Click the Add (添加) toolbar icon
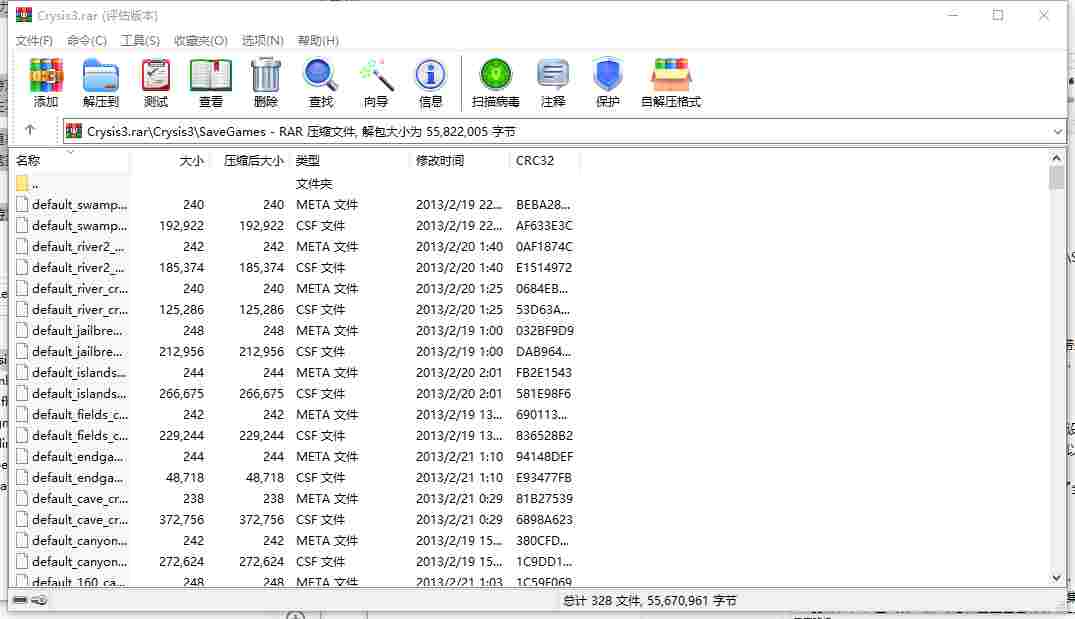Image resolution: width=1075 pixels, height=619 pixels. point(46,82)
